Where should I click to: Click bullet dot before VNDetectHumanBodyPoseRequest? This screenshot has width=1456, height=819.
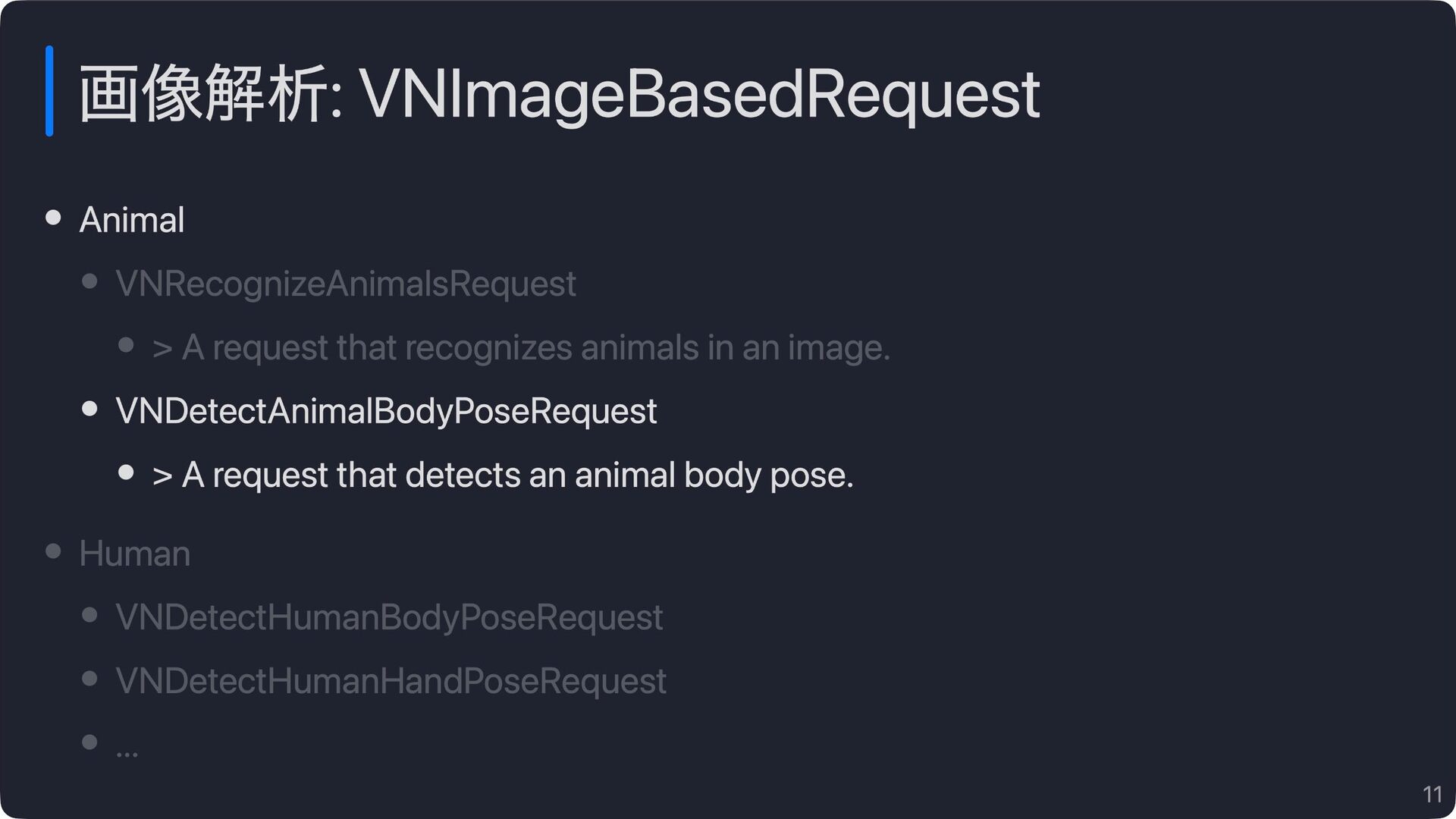89,615
